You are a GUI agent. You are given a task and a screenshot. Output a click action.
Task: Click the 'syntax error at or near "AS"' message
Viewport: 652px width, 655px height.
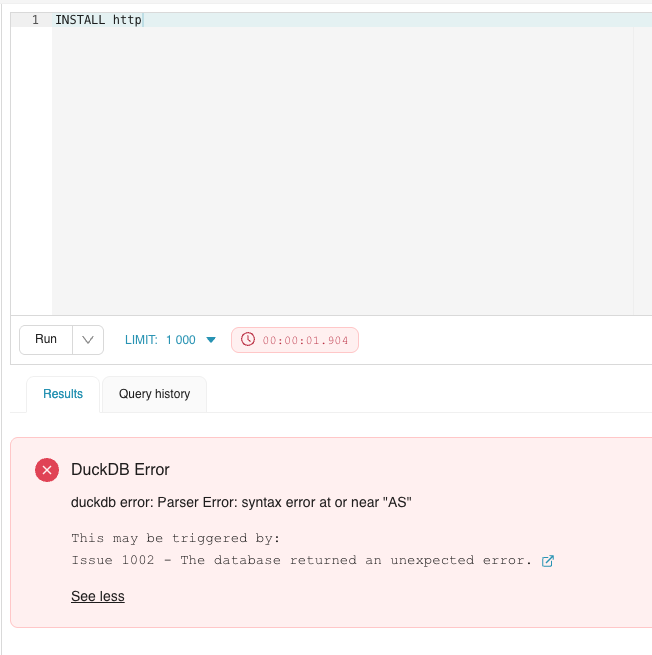point(241,502)
